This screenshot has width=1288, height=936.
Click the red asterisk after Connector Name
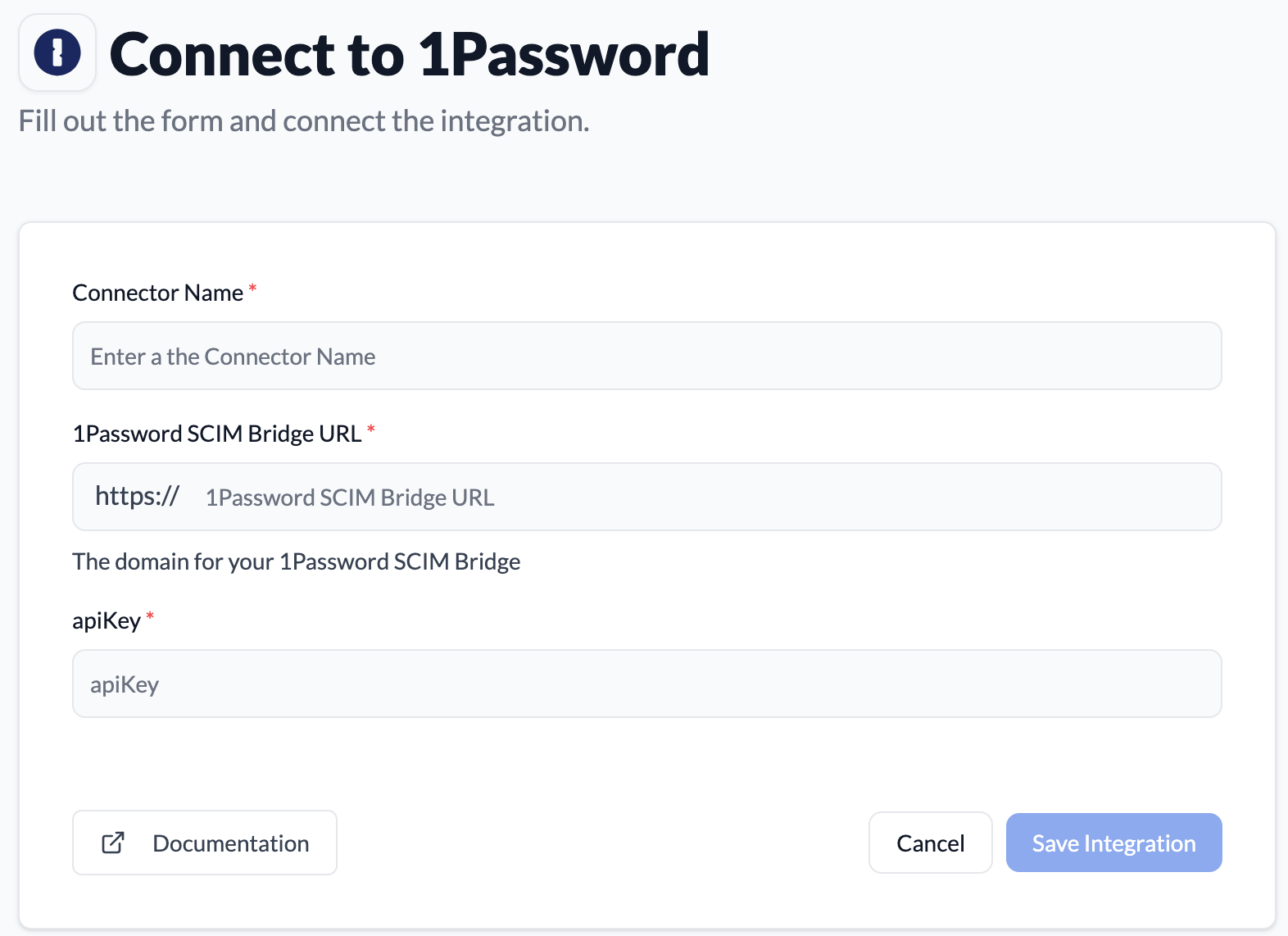tap(252, 289)
